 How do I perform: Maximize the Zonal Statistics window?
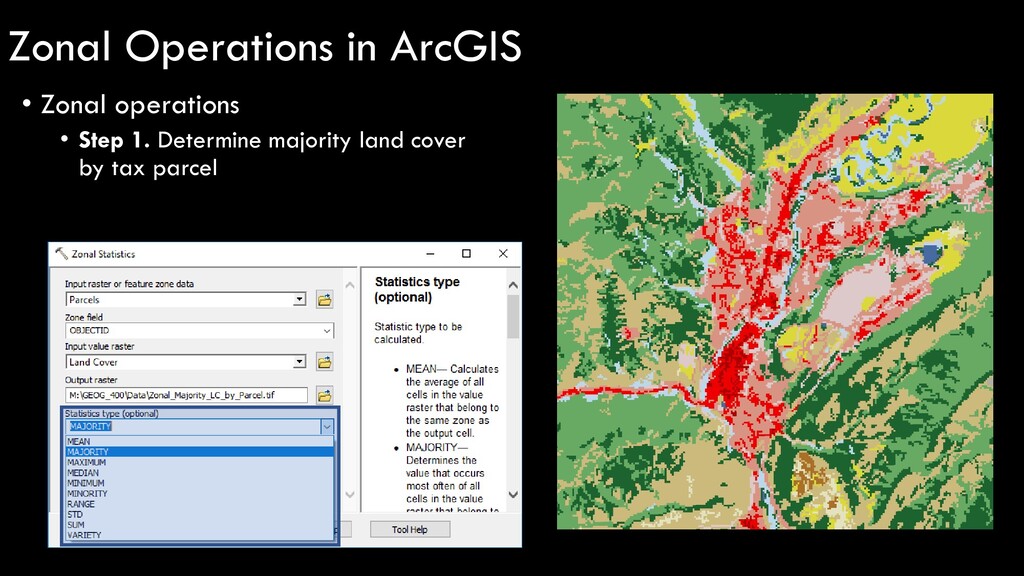(466, 253)
